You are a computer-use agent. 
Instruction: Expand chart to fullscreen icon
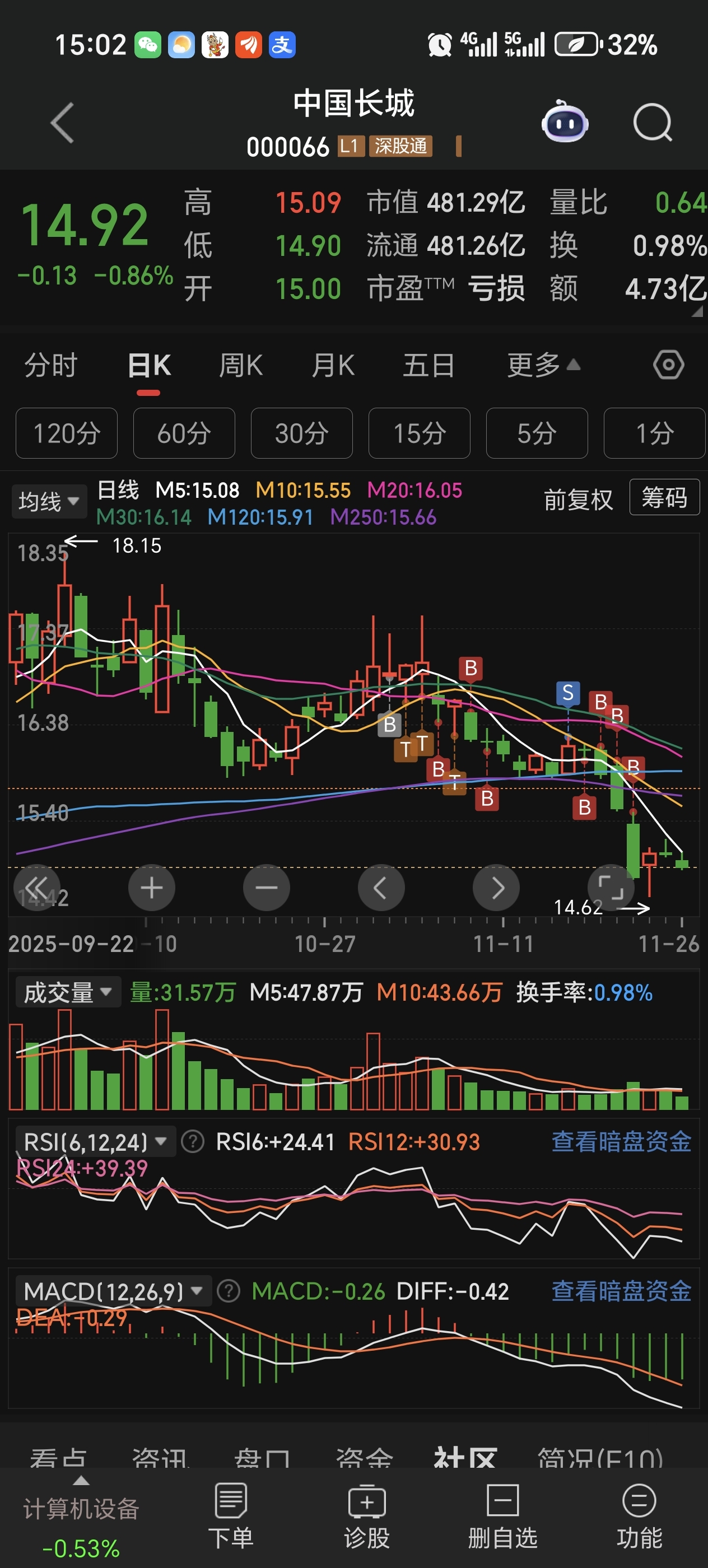pyautogui.click(x=611, y=888)
